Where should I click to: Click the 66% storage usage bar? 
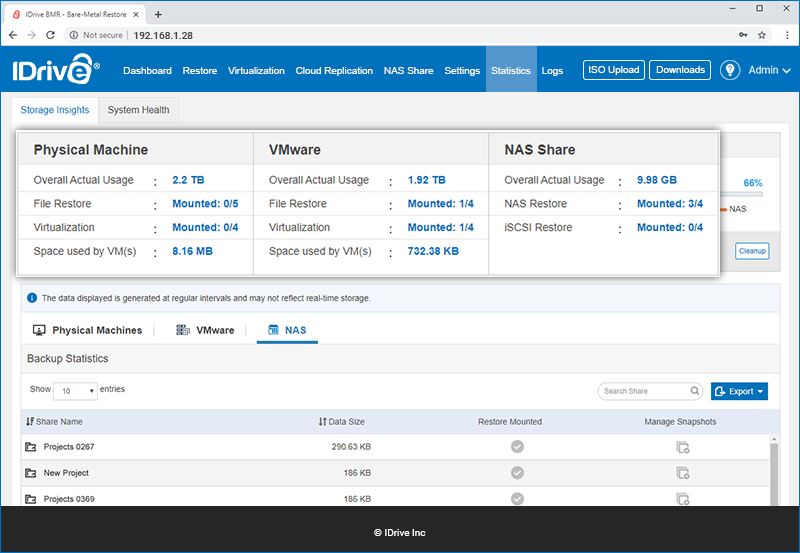[741, 194]
